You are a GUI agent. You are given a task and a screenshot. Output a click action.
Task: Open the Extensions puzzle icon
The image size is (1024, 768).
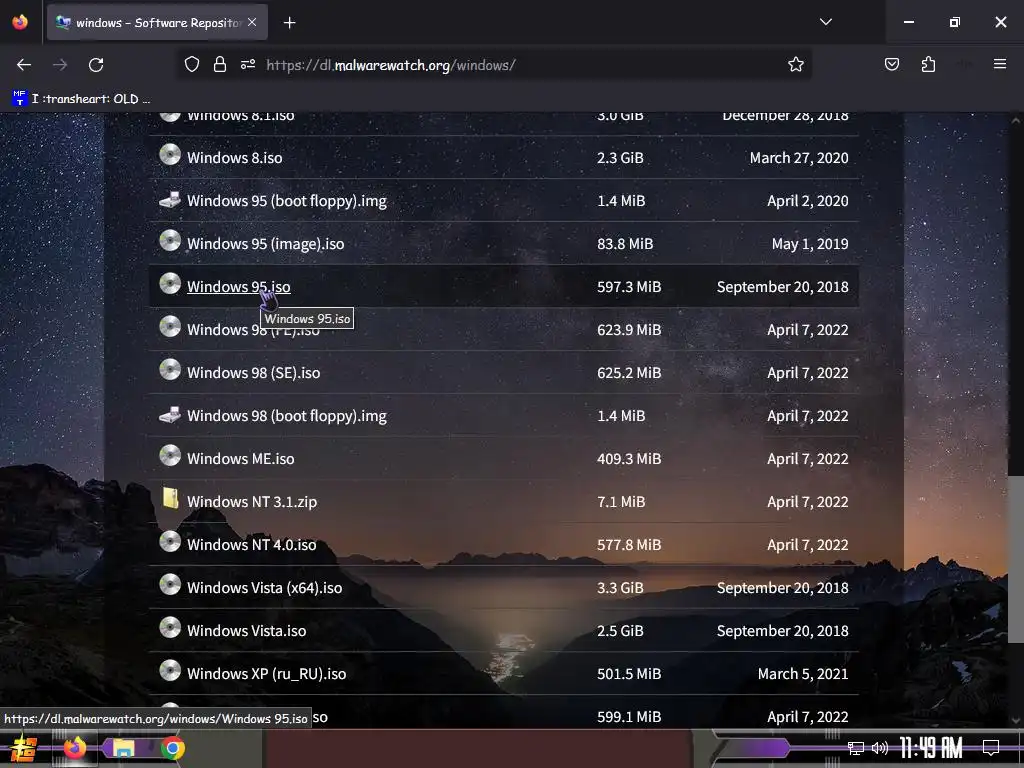pos(928,64)
